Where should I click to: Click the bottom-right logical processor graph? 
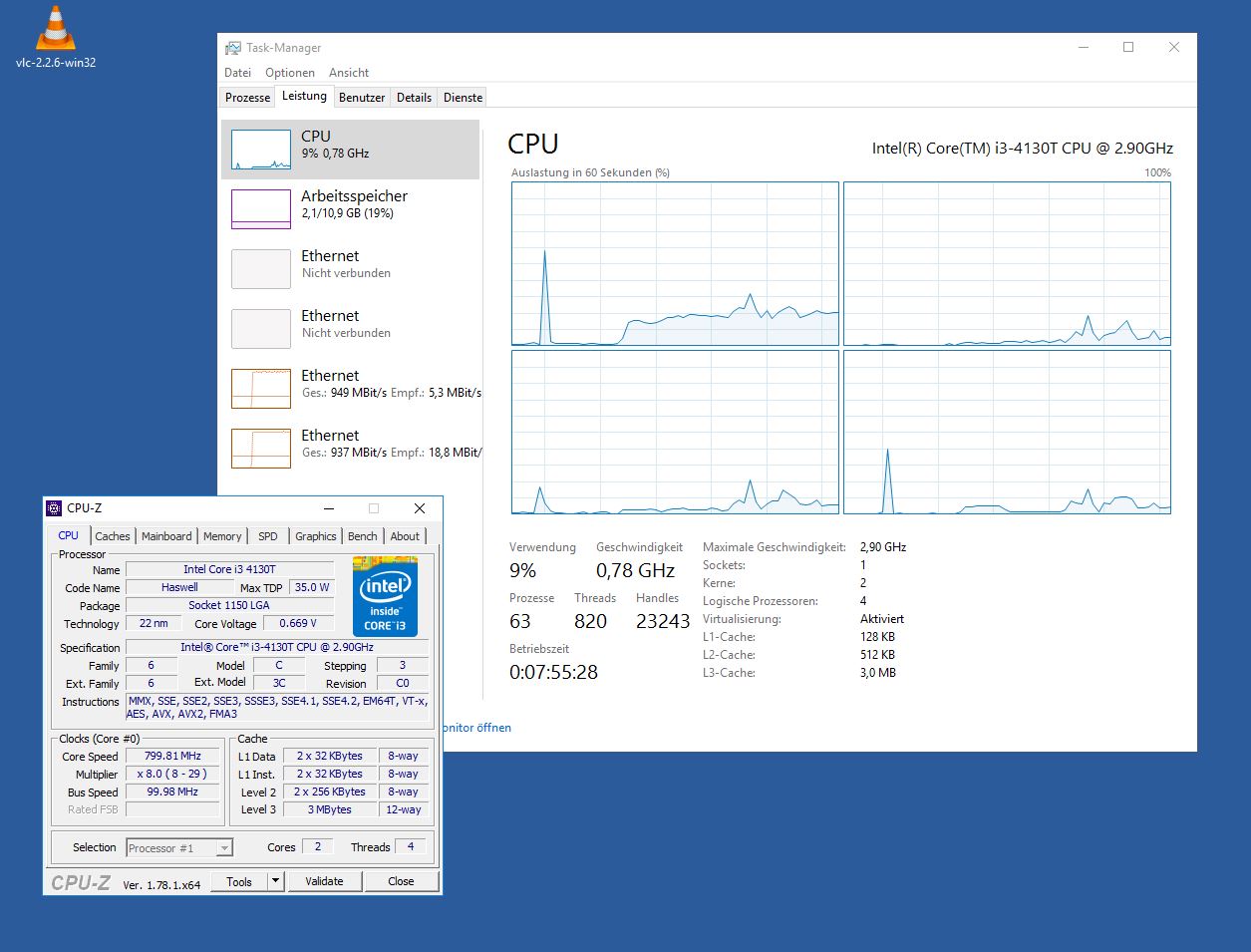(x=1007, y=432)
